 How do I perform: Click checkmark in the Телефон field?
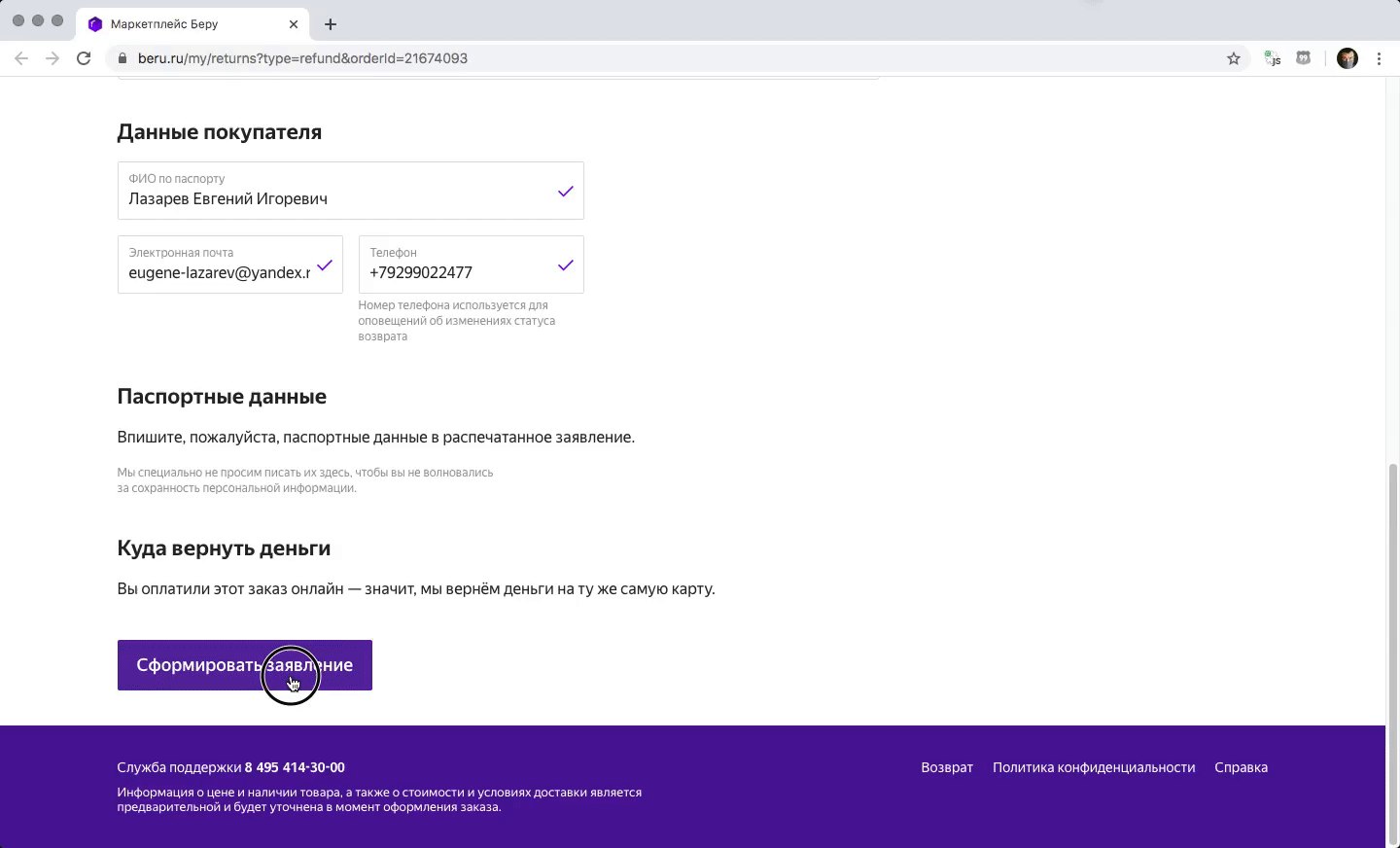click(566, 265)
